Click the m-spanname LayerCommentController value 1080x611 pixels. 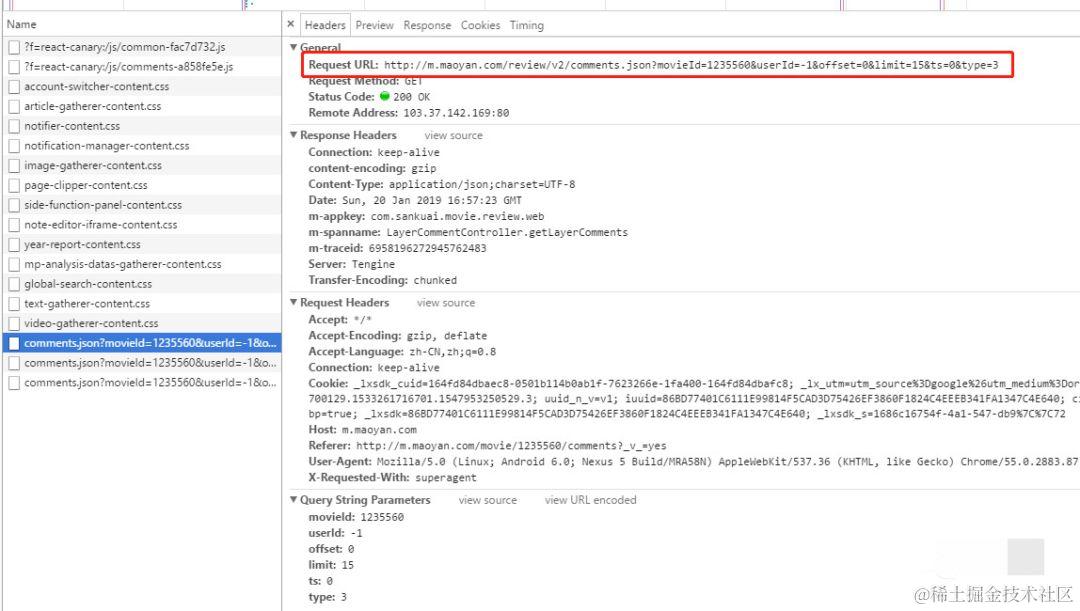coord(507,233)
